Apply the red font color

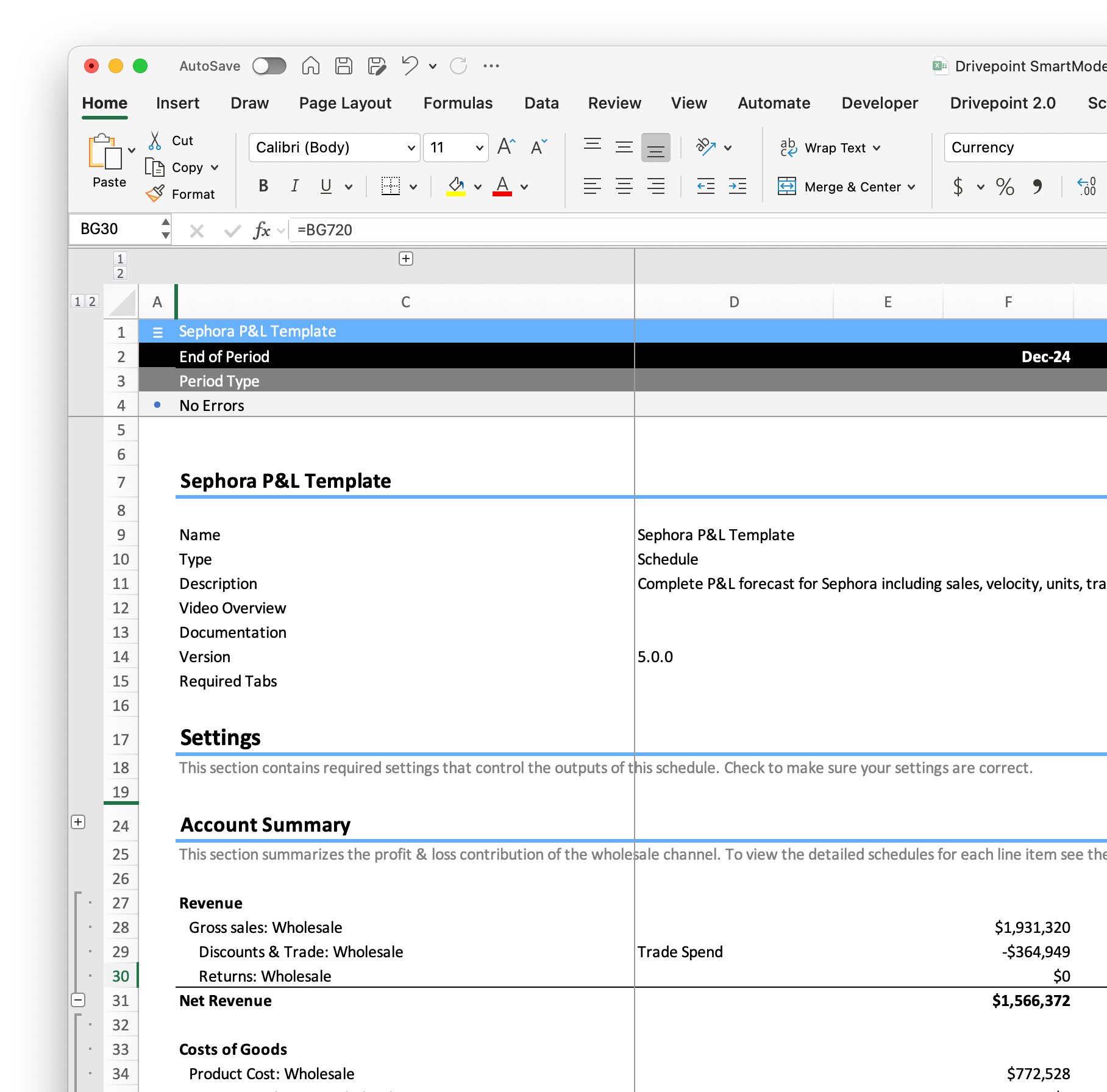pyautogui.click(x=502, y=186)
